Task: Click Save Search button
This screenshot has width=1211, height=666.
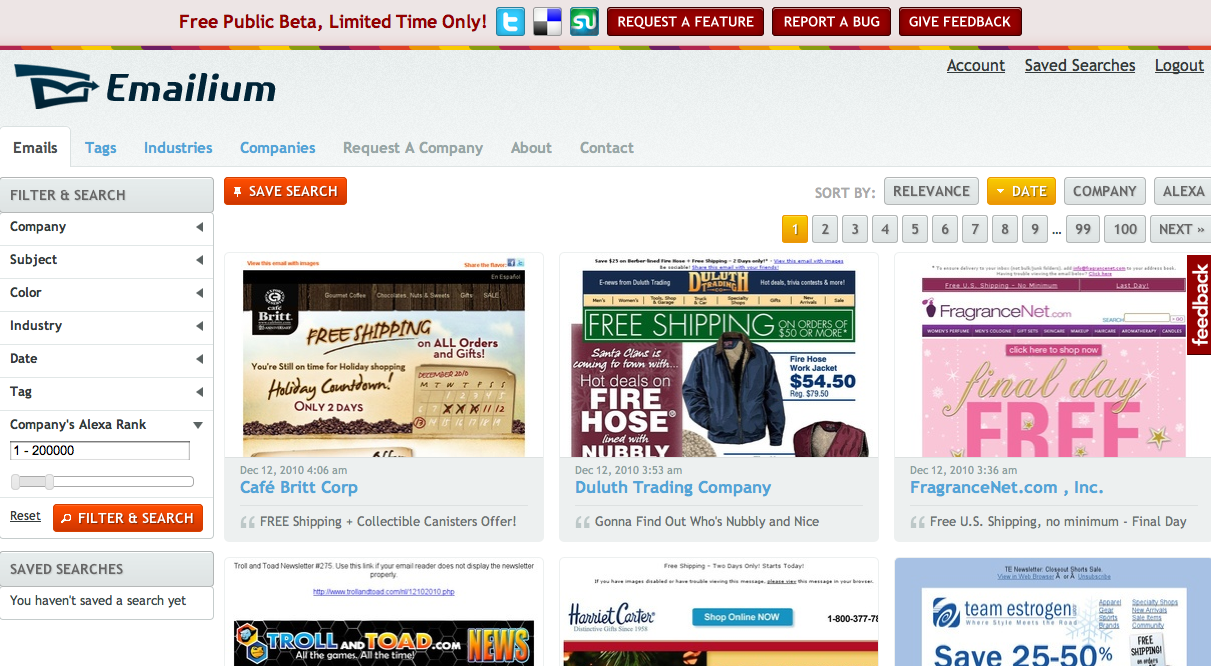Action: tap(285, 191)
